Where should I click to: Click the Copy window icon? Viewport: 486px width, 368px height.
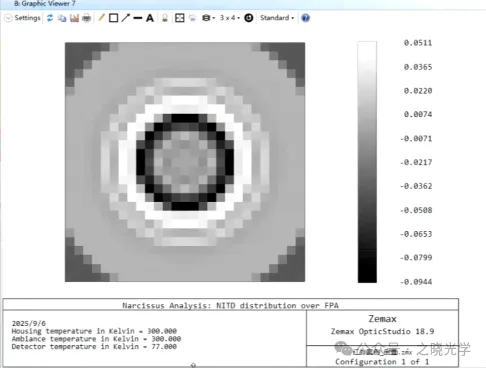pos(62,18)
